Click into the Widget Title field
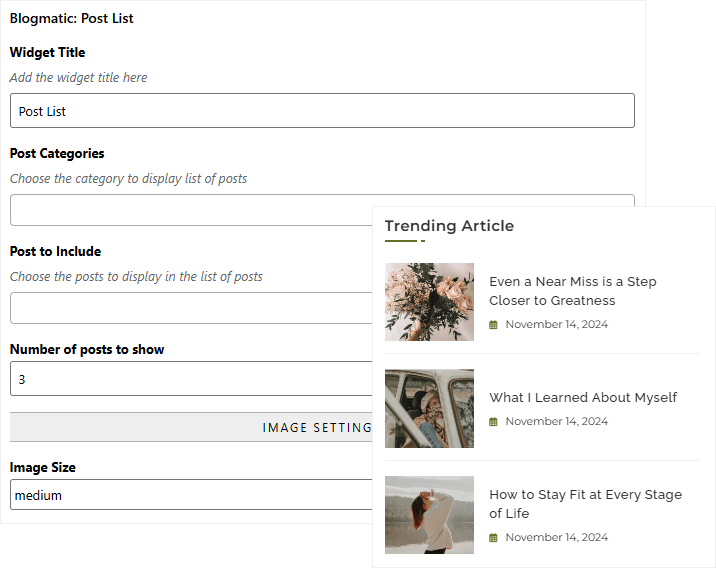Image resolution: width=716 pixels, height=568 pixels. pos(322,111)
